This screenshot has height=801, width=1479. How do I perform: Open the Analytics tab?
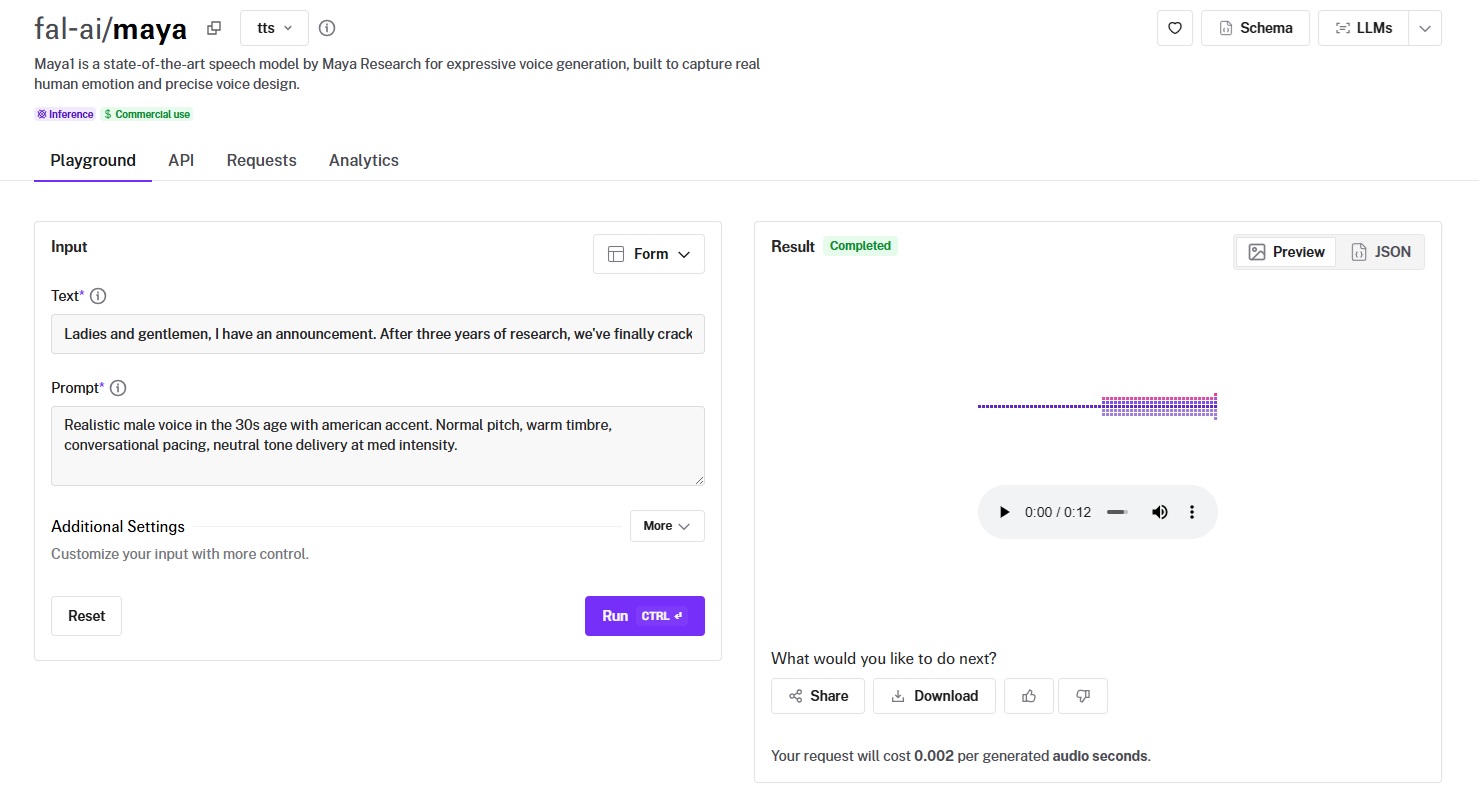pyautogui.click(x=363, y=160)
